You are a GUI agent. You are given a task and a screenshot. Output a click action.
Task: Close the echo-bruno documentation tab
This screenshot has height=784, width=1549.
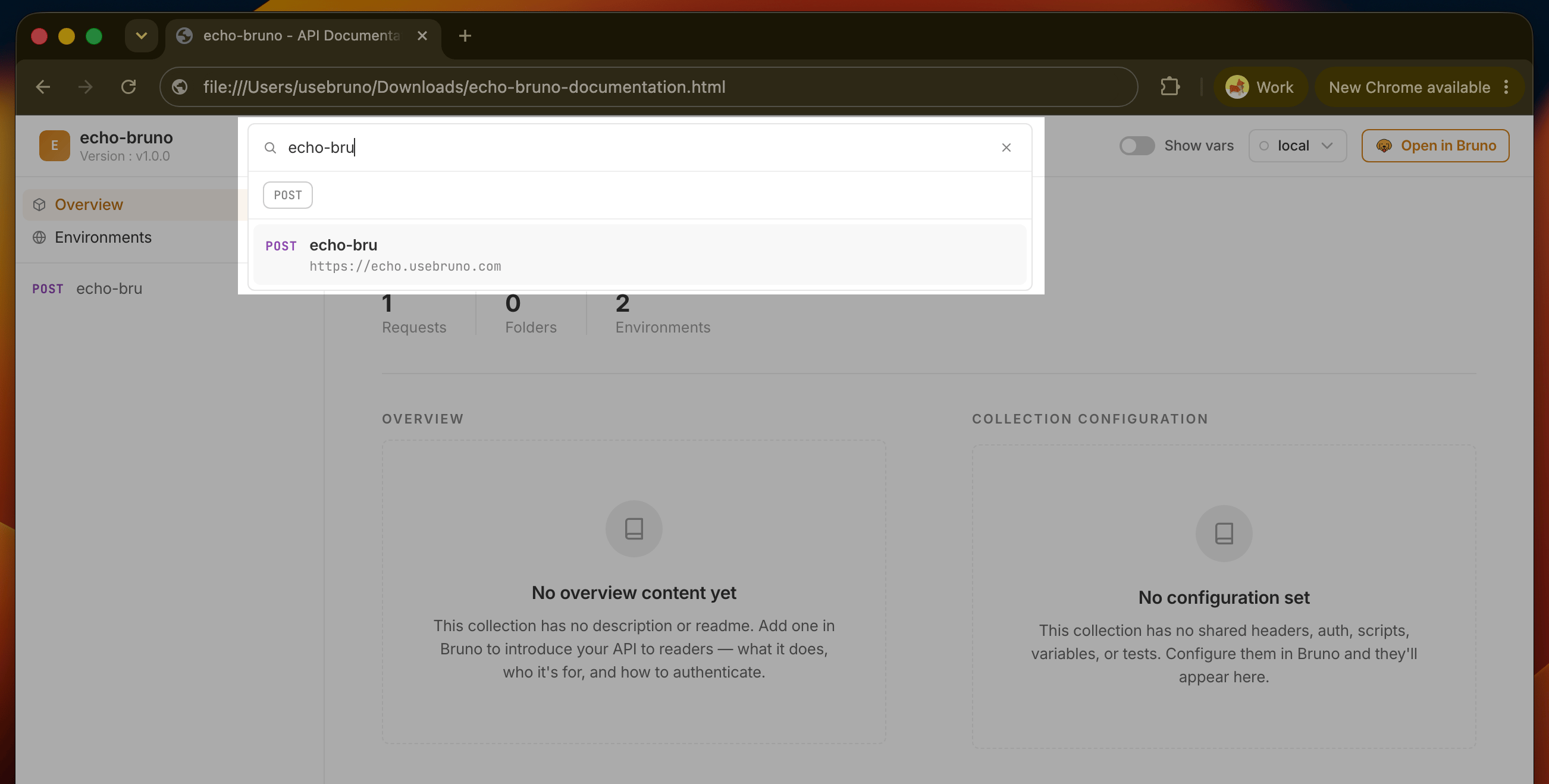(422, 36)
